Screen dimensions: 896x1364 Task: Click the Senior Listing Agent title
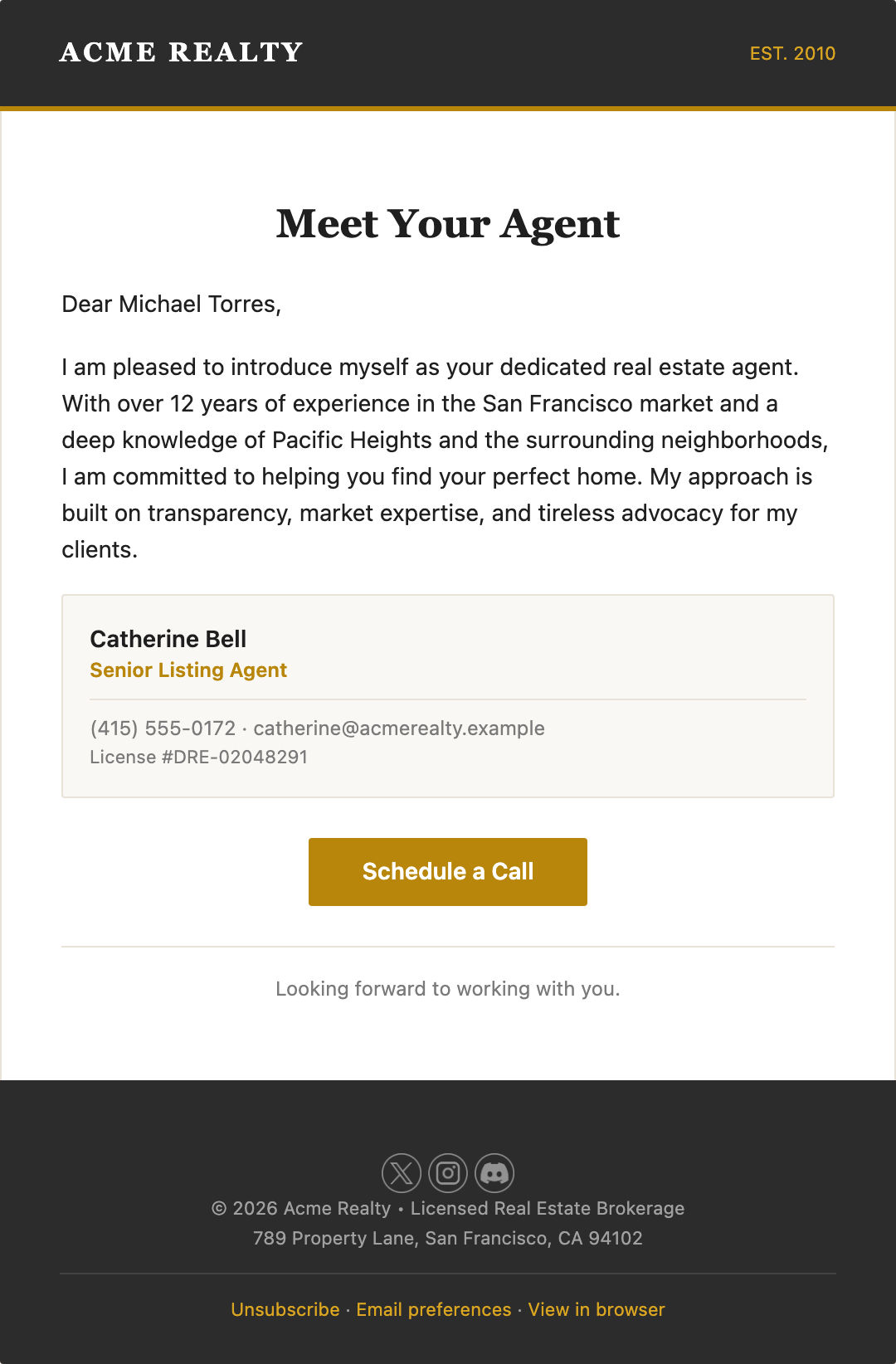point(188,670)
